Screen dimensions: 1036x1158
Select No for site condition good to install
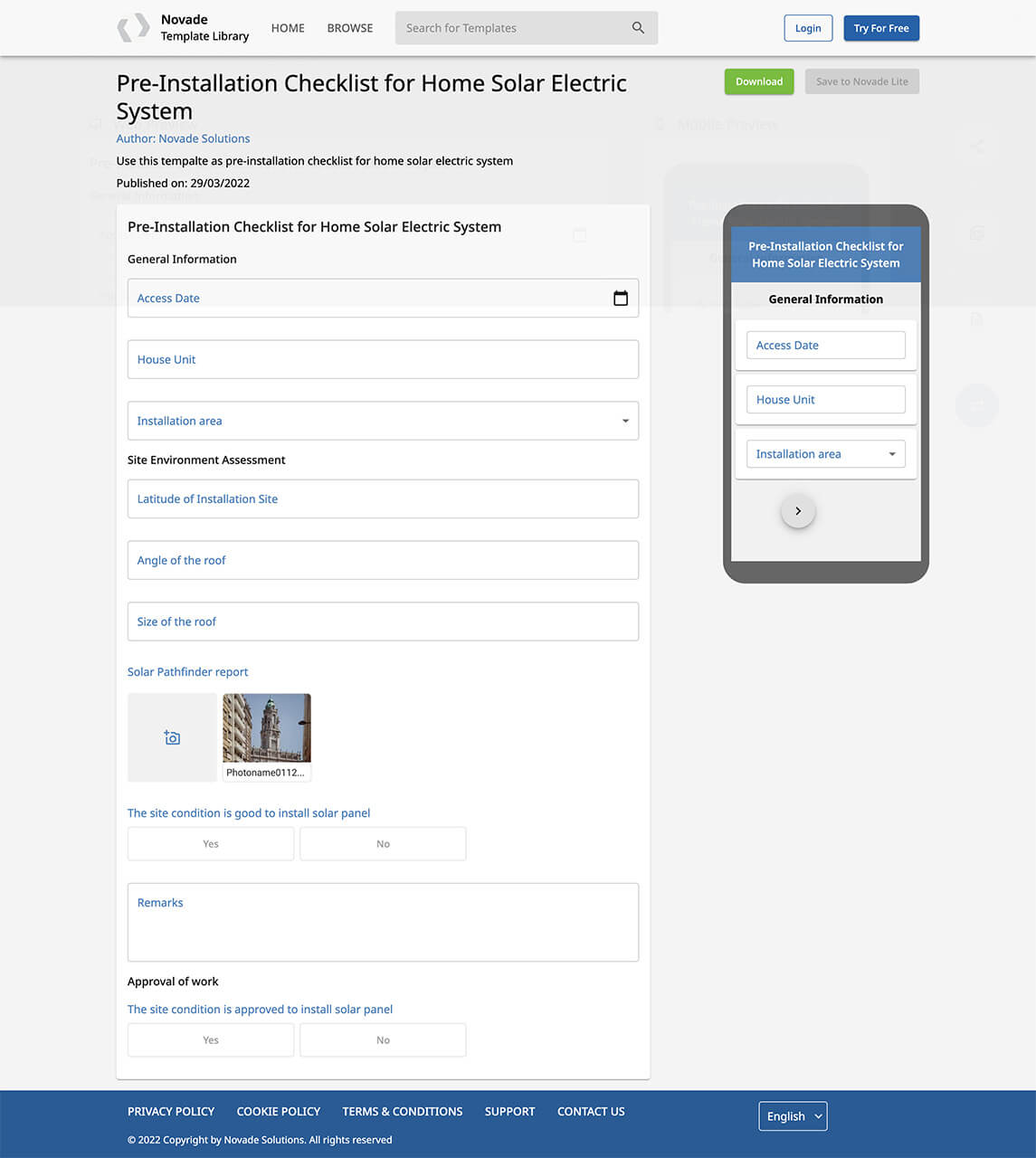click(383, 843)
